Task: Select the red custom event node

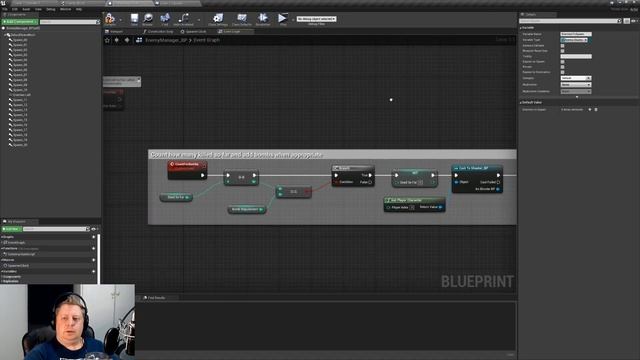Action: pyautogui.click(x=187, y=169)
